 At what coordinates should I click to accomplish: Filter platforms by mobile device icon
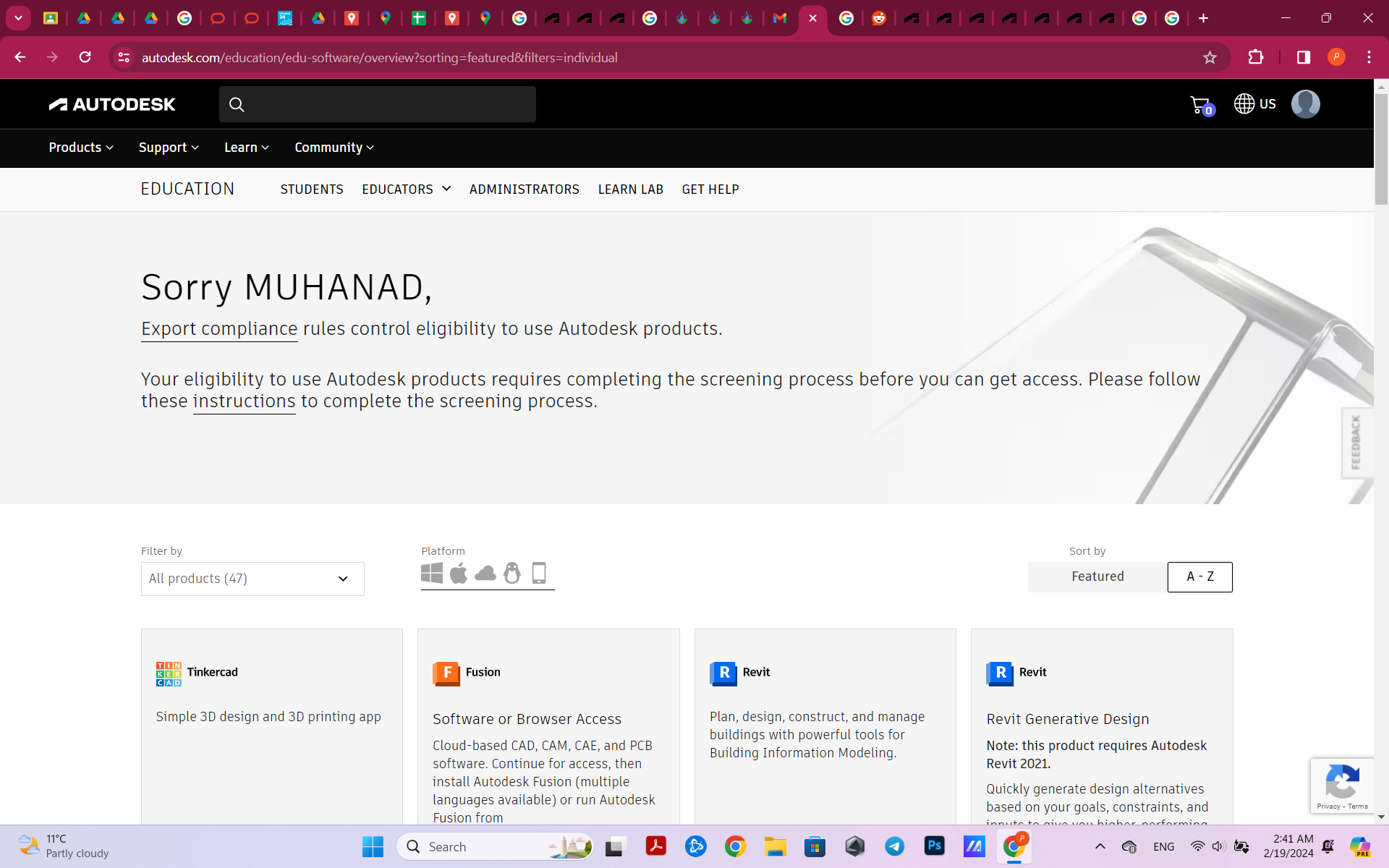point(539,574)
